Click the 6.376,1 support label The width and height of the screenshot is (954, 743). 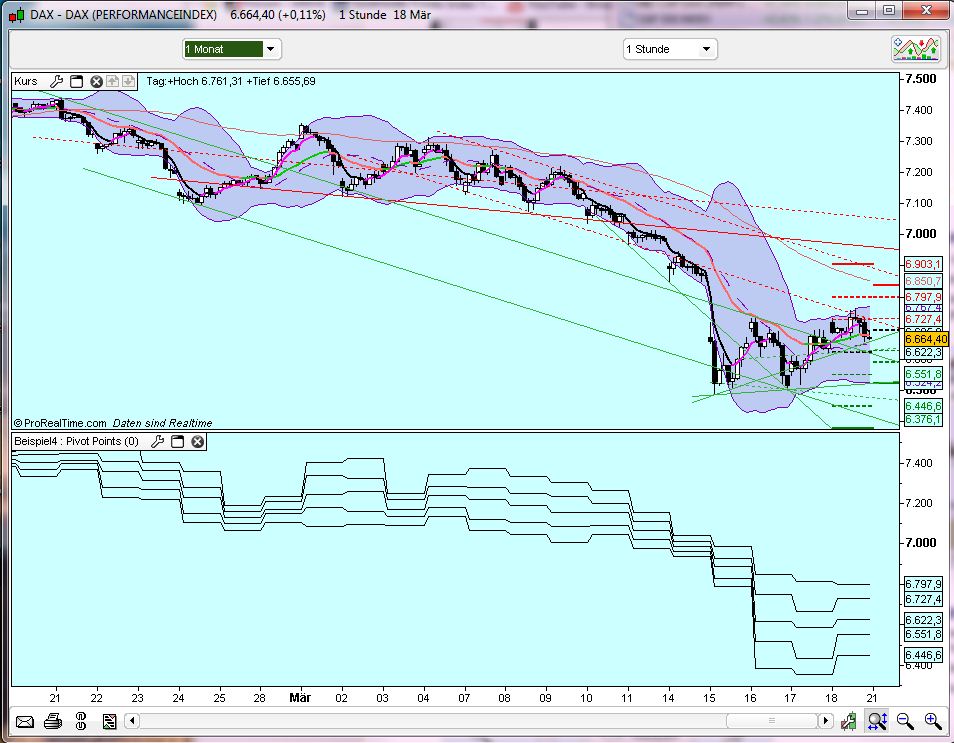coord(923,419)
